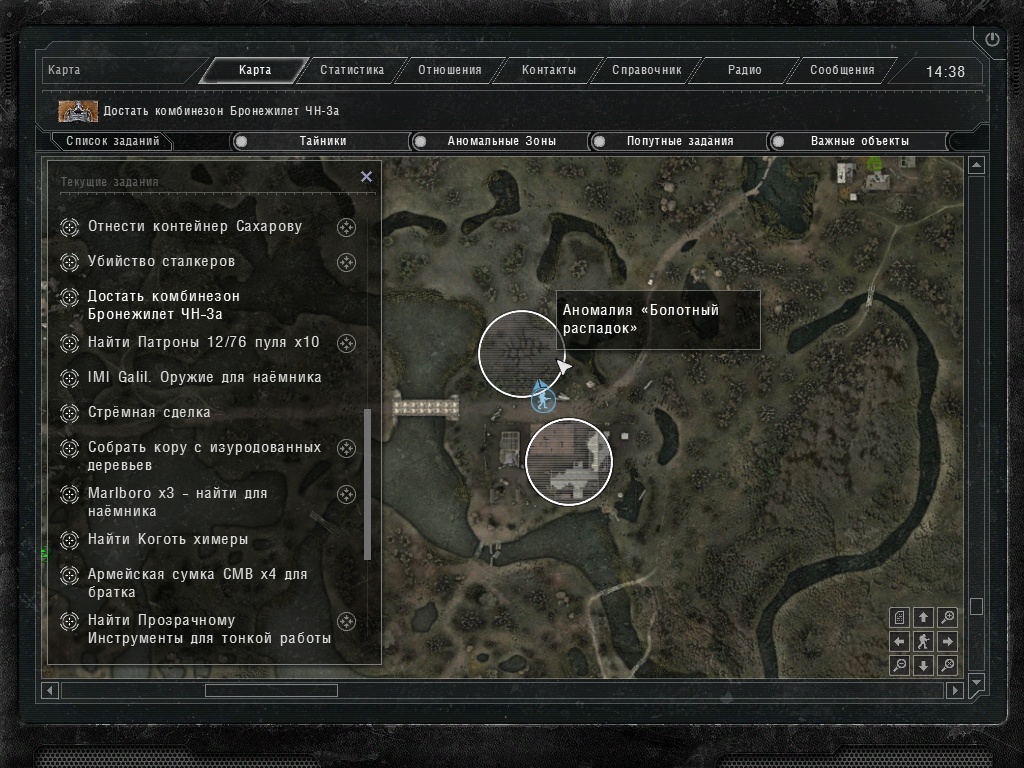The image size is (1024, 768).
Task: Zoom out with the minus magnifier
Action: [x=899, y=665]
